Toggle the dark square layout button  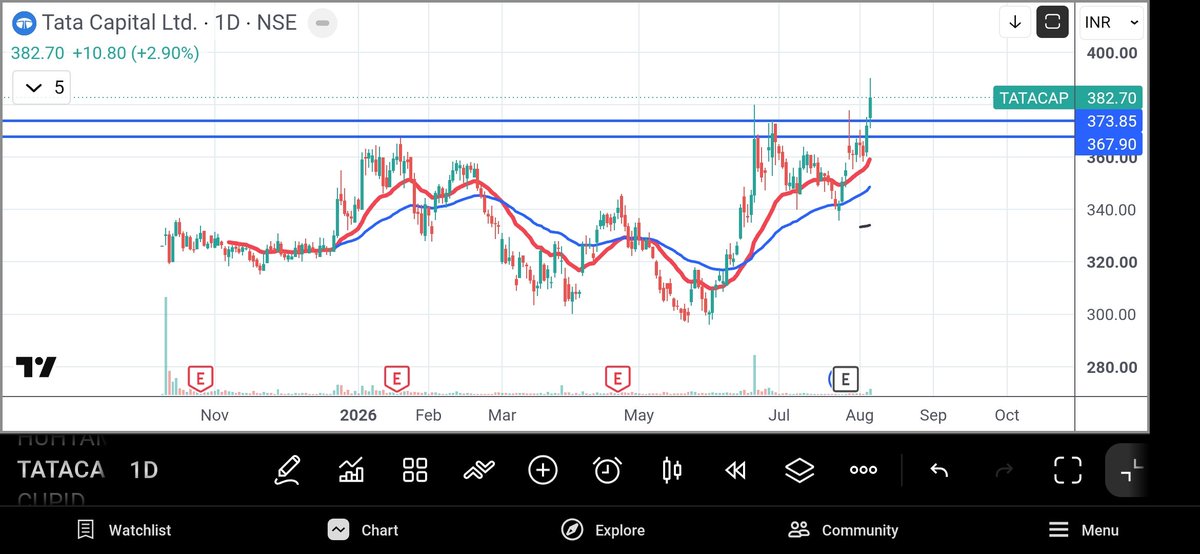point(1052,22)
